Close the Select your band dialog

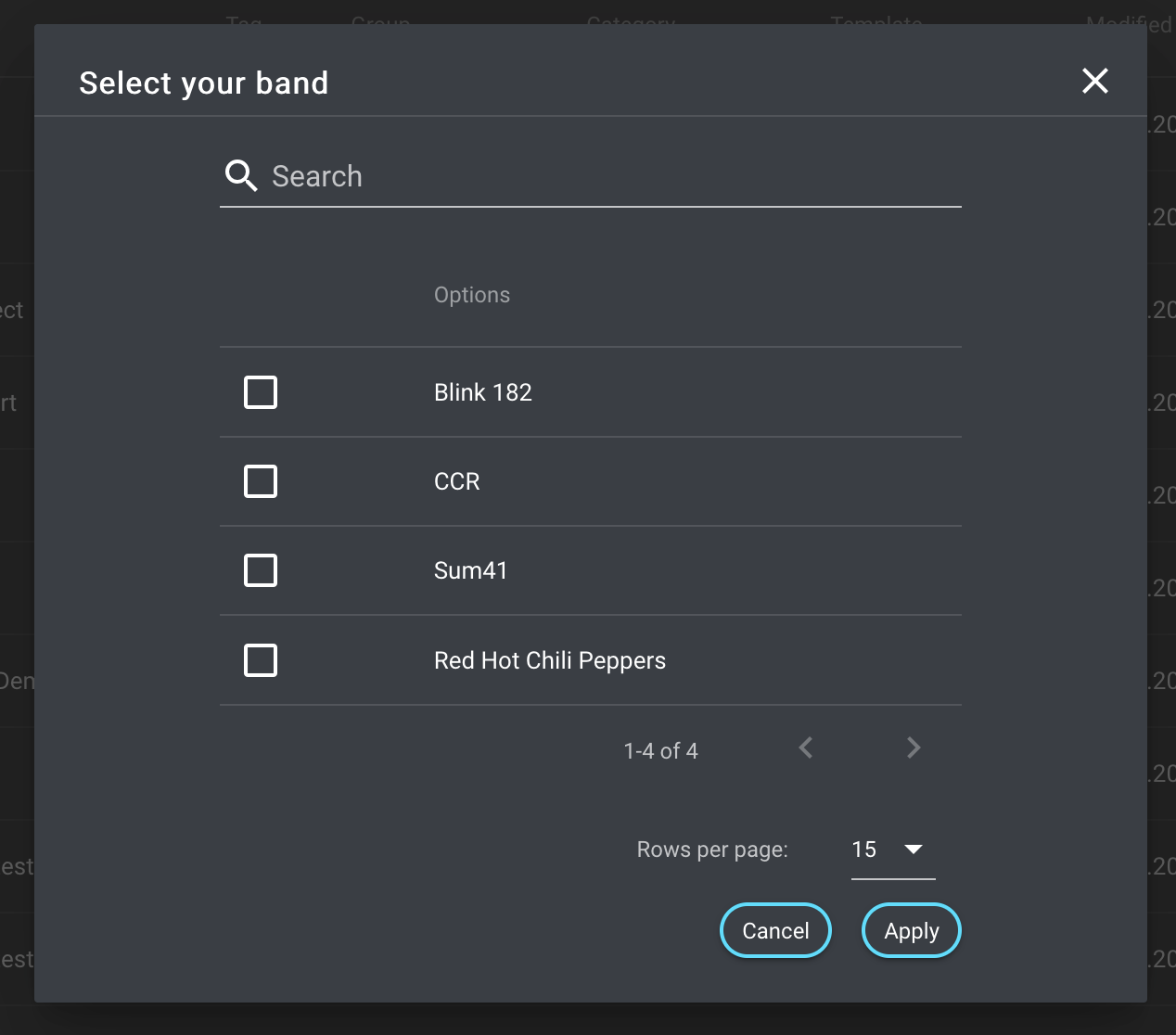(1095, 81)
